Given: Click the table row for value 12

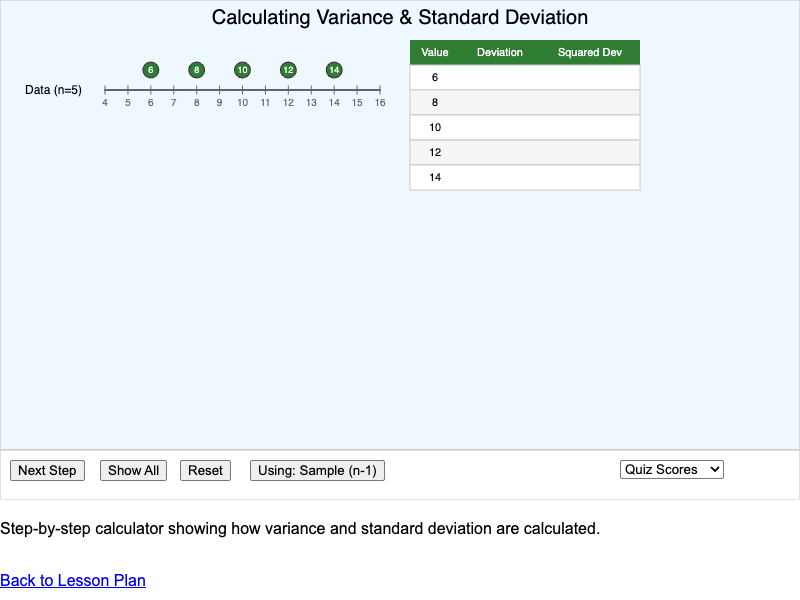Looking at the screenshot, I should [x=525, y=152].
